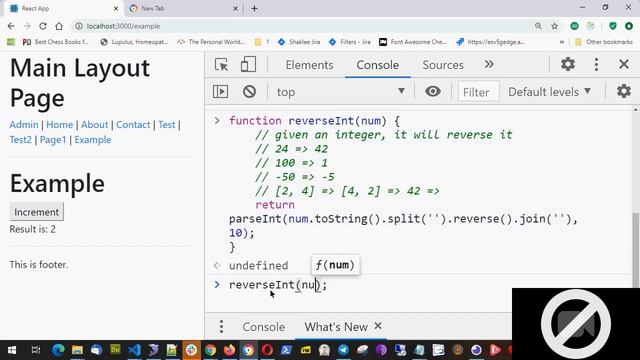Open Slack from the taskbar
Image resolution: width=640 pixels, height=360 pixels.
pyautogui.click(x=191, y=350)
